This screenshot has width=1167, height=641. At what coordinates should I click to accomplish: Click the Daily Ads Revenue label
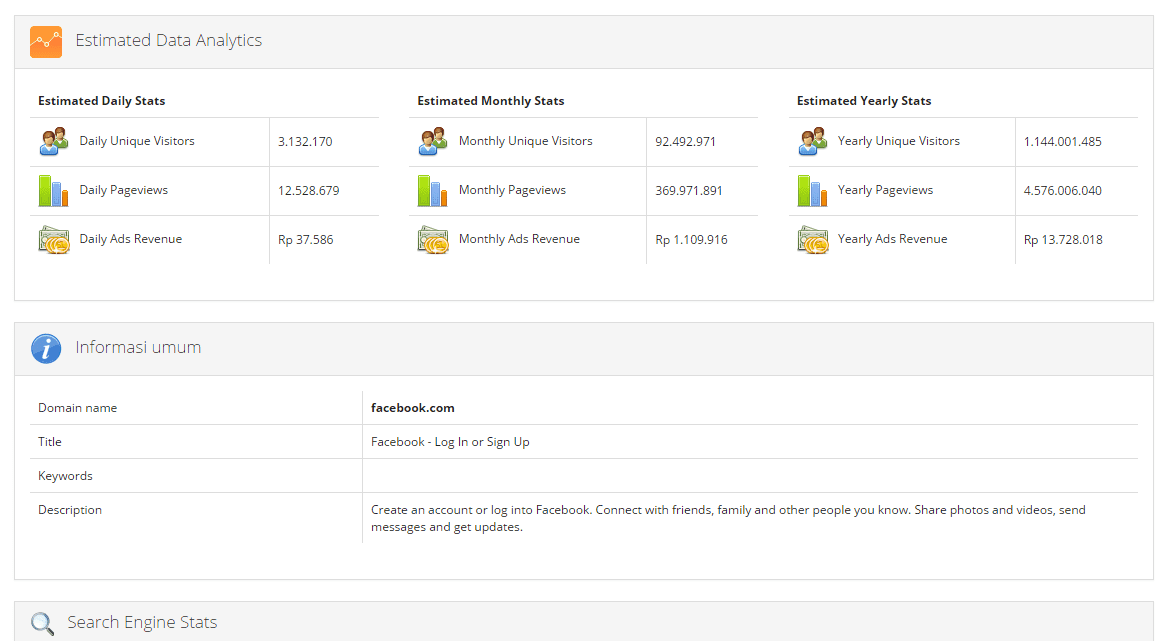pyautogui.click(x=130, y=239)
